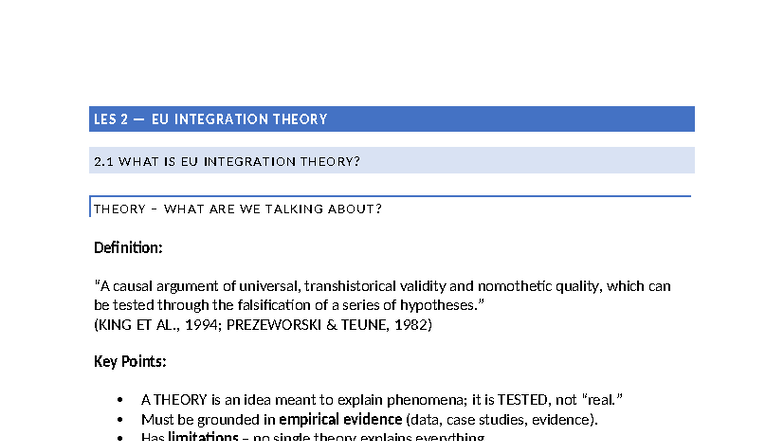This screenshot has height=441, width=784.
Task: Click the word 'universal' in the definition quote
Action: tap(269, 286)
